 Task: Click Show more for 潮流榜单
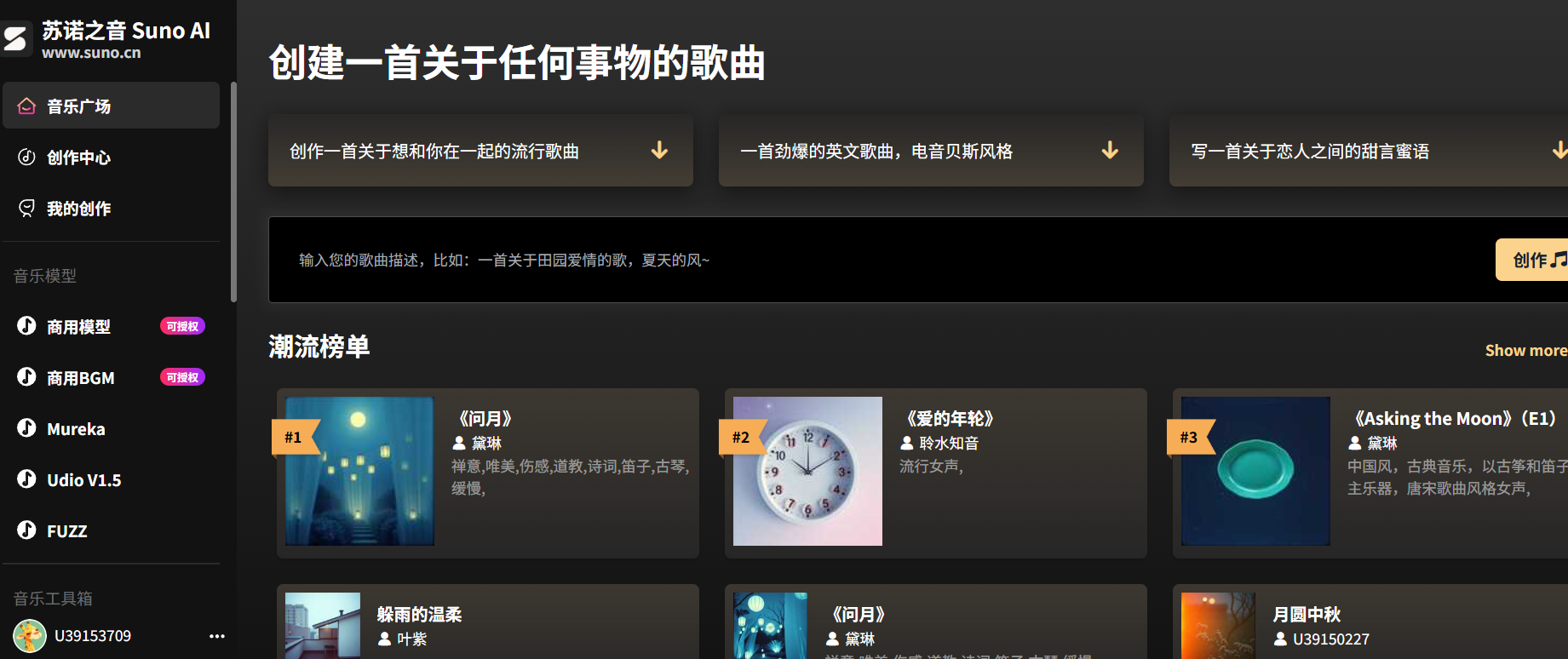click(x=1525, y=350)
